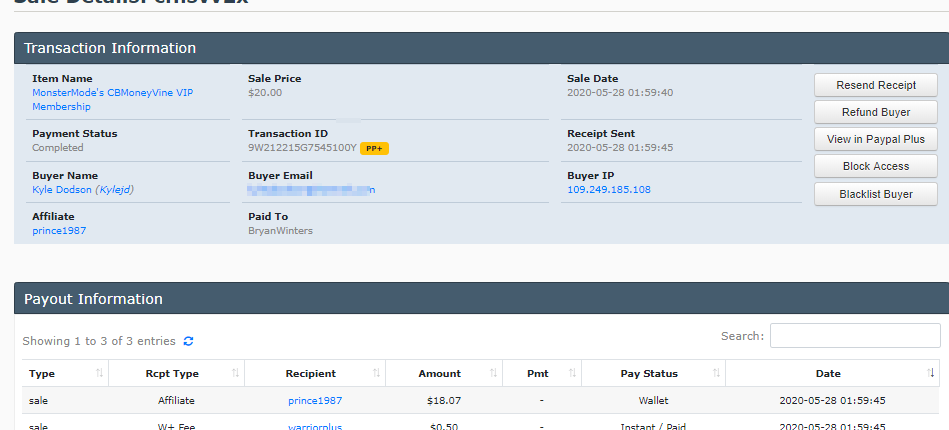Click the BryanWinters Paid To value
949x430 pixels.
pos(280,231)
